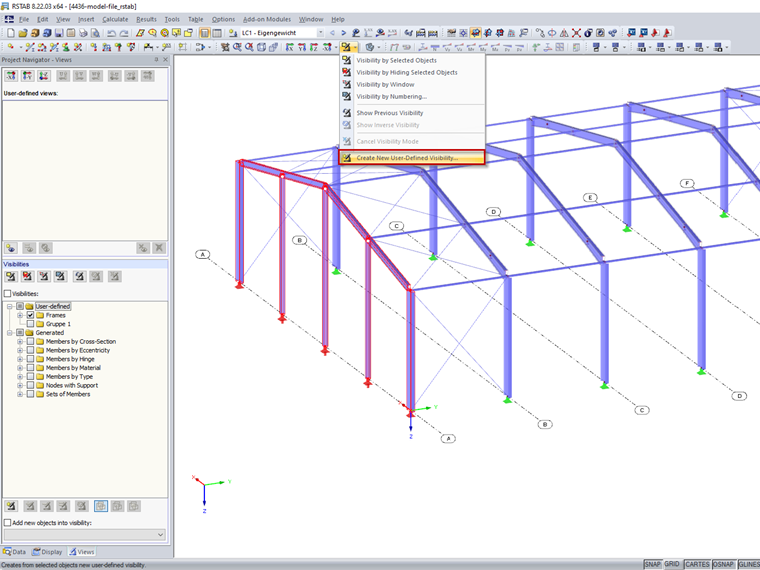Toggle SNAP in the status bar

tap(652, 564)
